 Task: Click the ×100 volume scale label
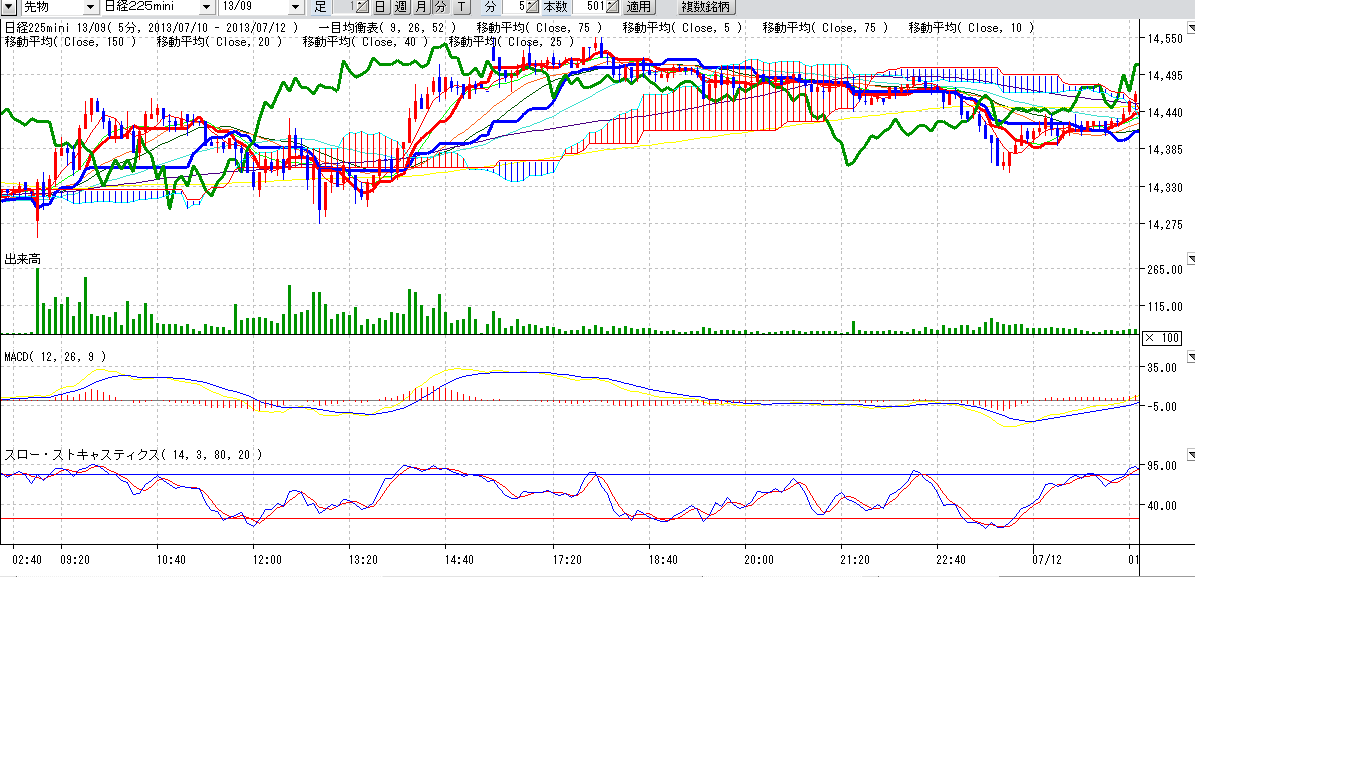point(1161,338)
